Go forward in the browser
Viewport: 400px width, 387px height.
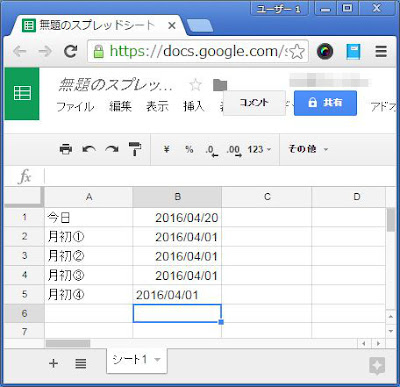(45, 51)
